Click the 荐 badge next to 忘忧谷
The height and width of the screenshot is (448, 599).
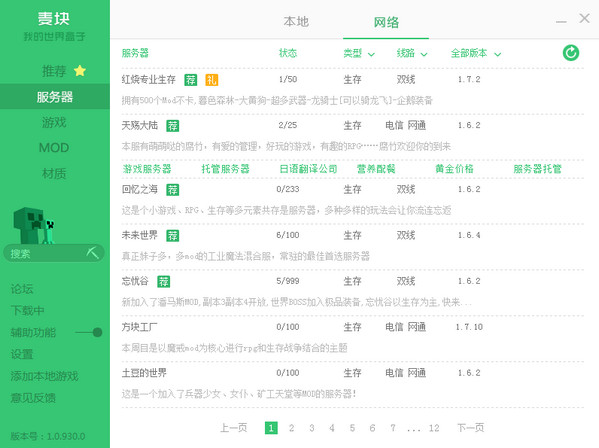click(164, 281)
